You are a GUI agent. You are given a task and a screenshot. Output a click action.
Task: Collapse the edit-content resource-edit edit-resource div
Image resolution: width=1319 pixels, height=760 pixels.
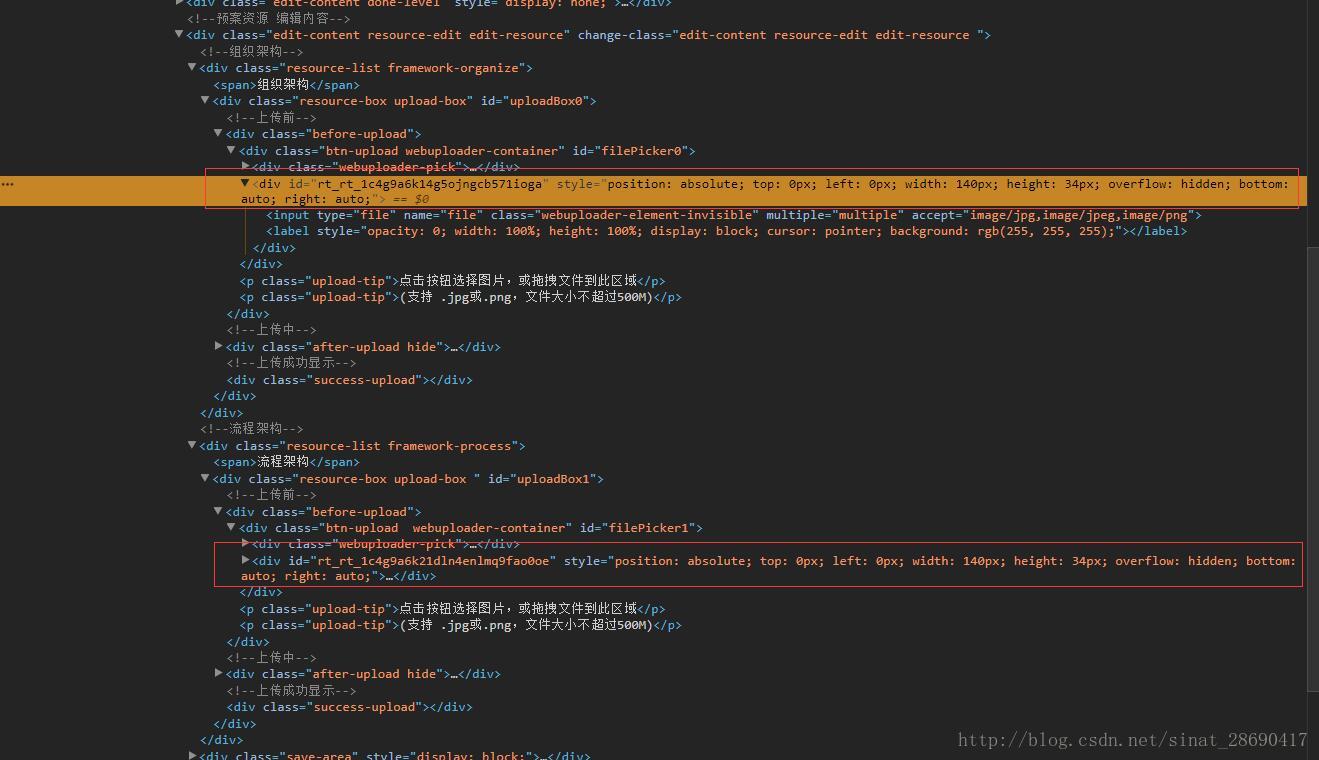179,35
